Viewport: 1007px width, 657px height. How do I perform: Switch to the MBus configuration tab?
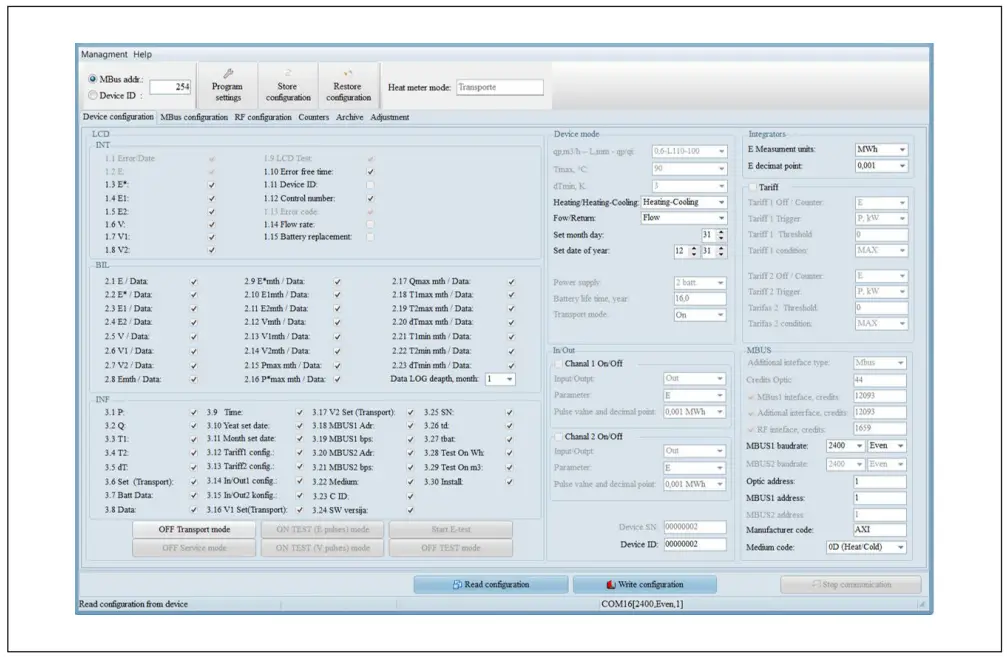tap(194, 117)
